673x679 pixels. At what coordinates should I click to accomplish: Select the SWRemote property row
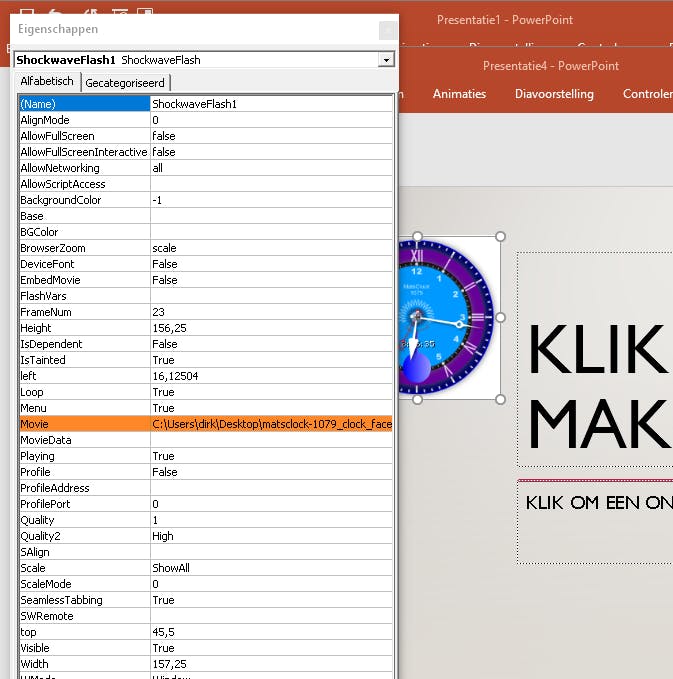[x=206, y=617]
